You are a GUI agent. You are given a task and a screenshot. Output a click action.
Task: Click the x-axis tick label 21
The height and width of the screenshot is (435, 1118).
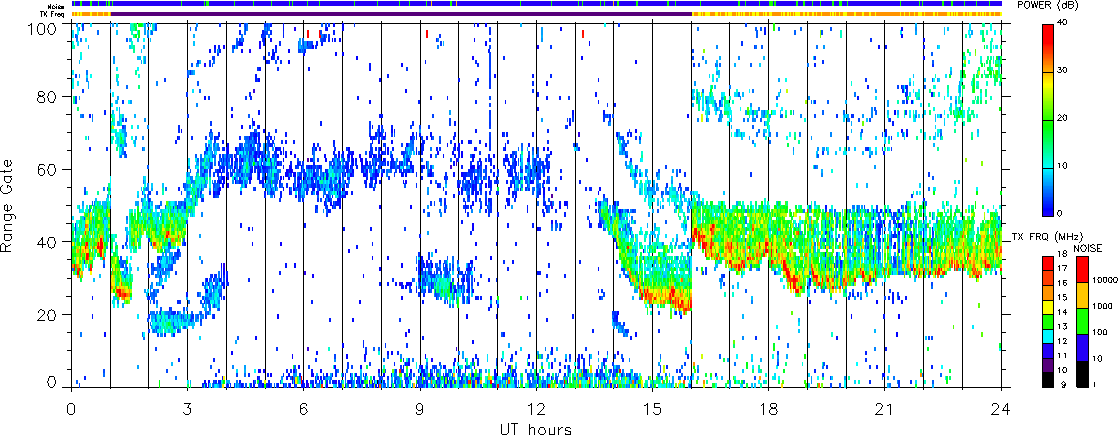pyautogui.click(x=885, y=409)
